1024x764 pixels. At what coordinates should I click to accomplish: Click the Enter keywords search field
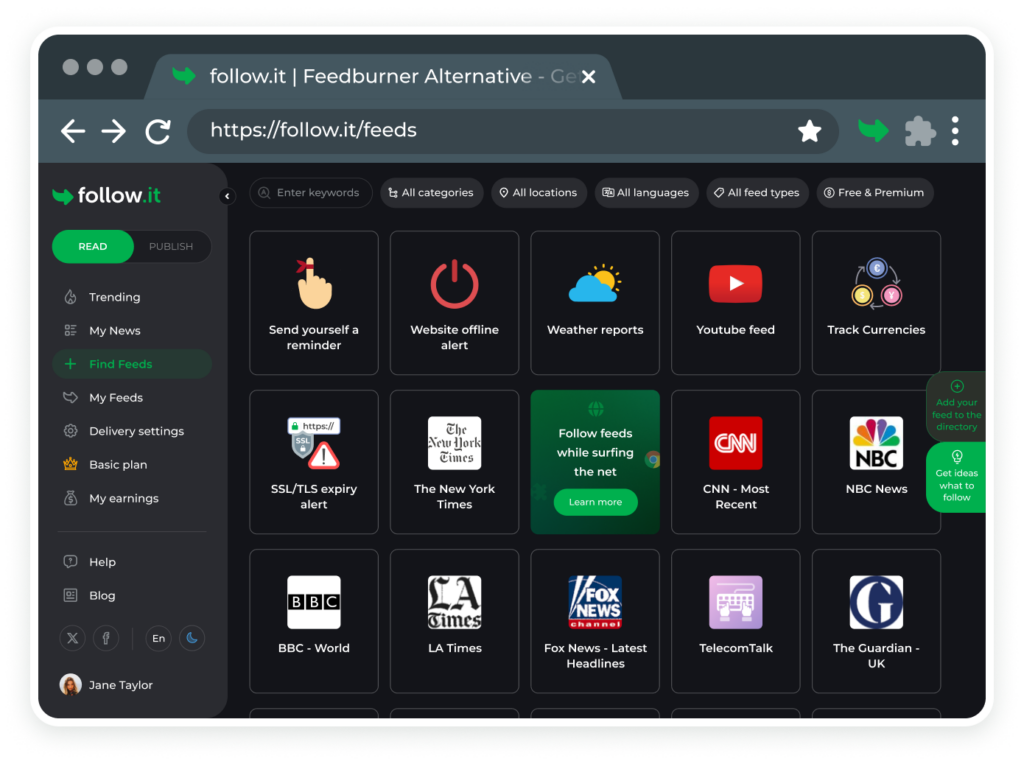311,193
